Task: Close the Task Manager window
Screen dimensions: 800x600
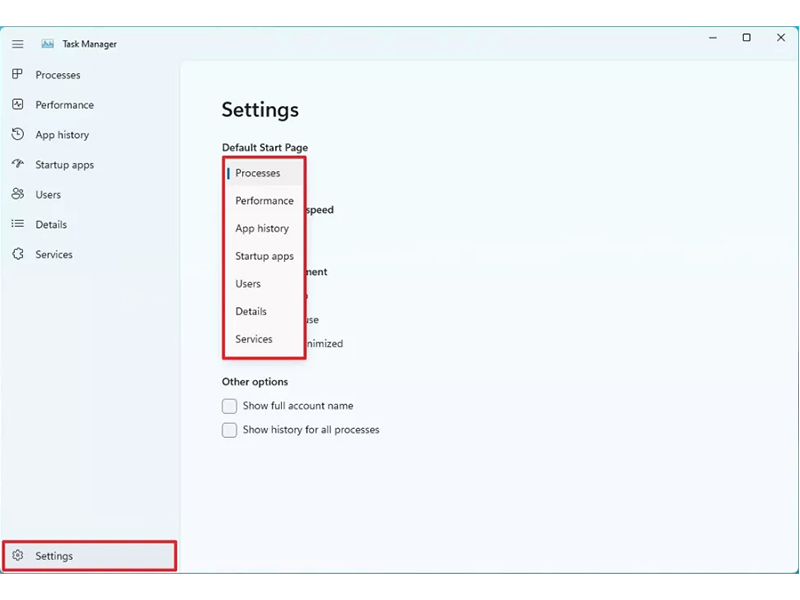Action: tap(781, 38)
